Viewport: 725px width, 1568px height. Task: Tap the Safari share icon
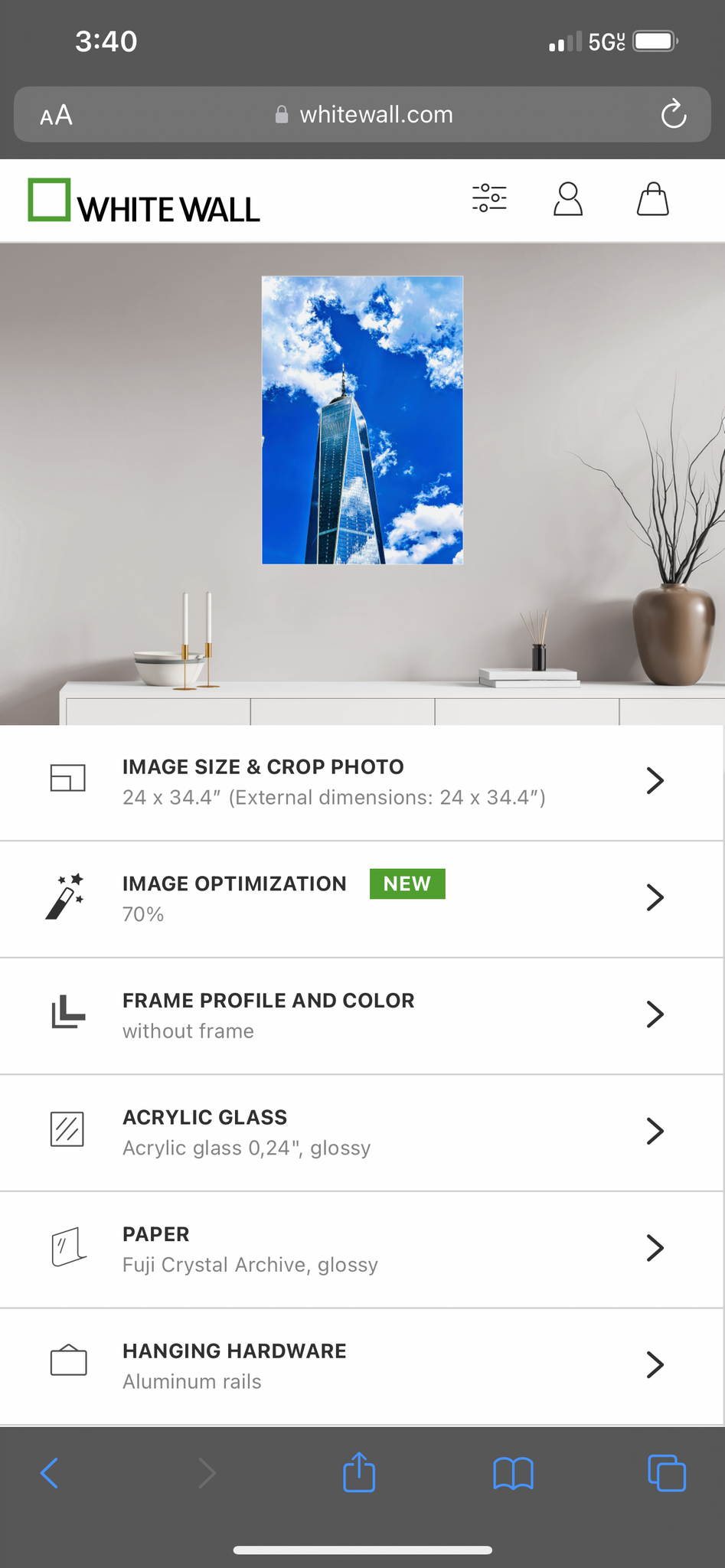click(359, 1472)
